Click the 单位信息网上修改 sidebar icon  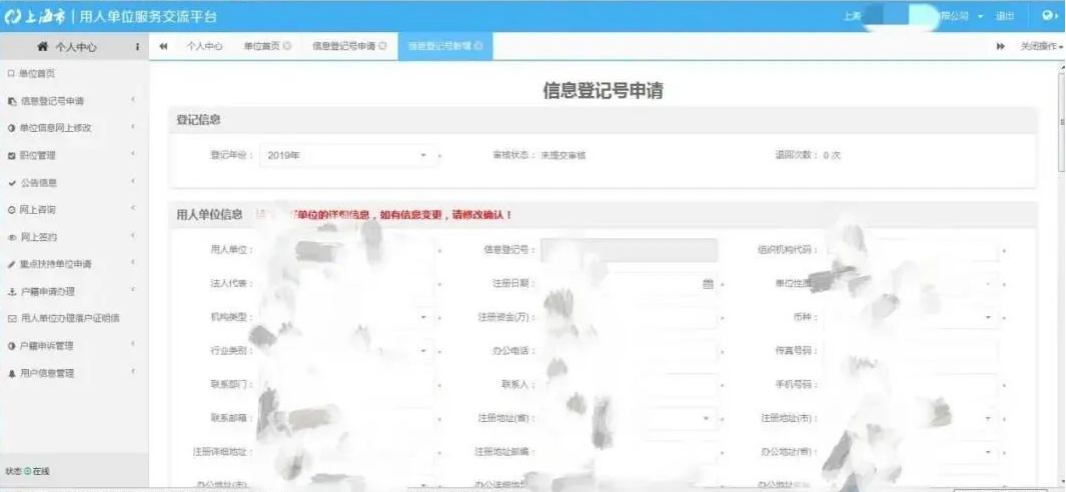point(11,128)
